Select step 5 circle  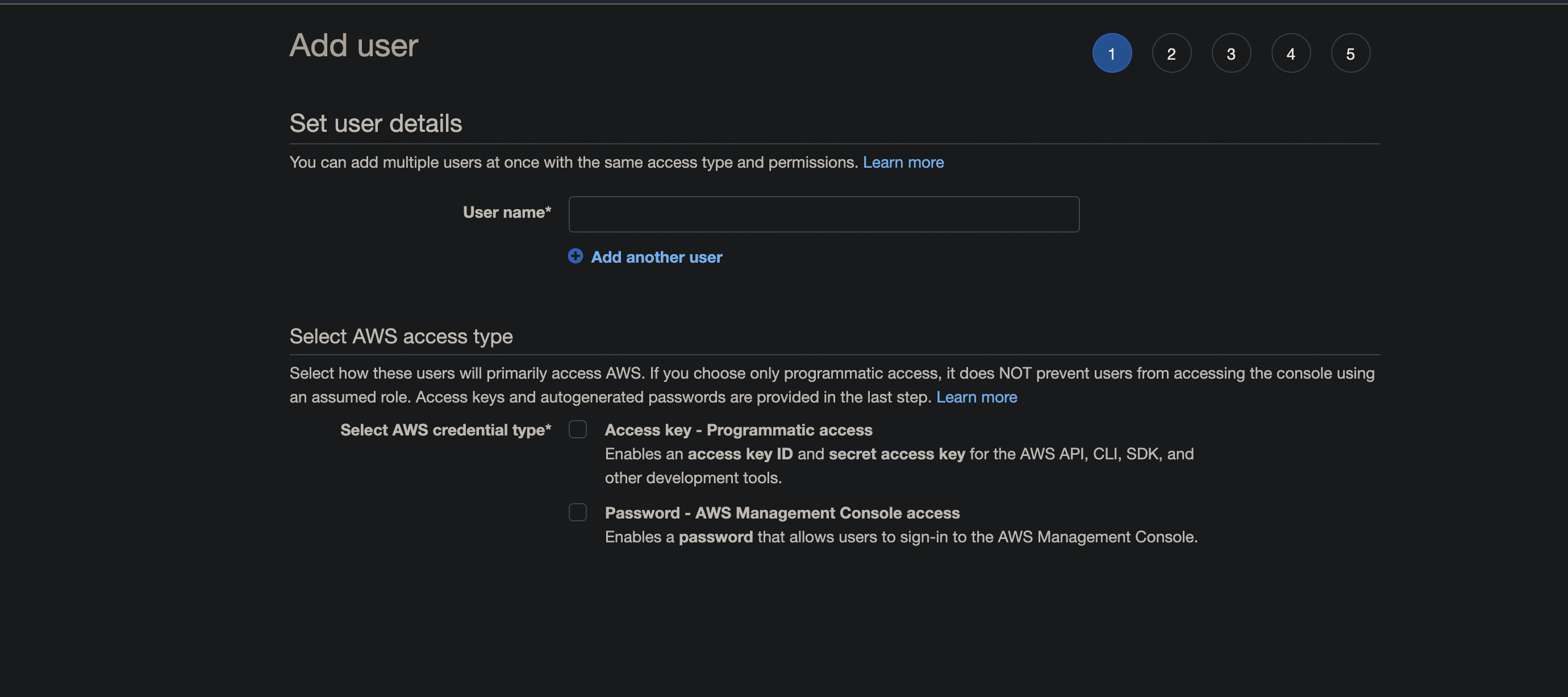click(x=1350, y=53)
